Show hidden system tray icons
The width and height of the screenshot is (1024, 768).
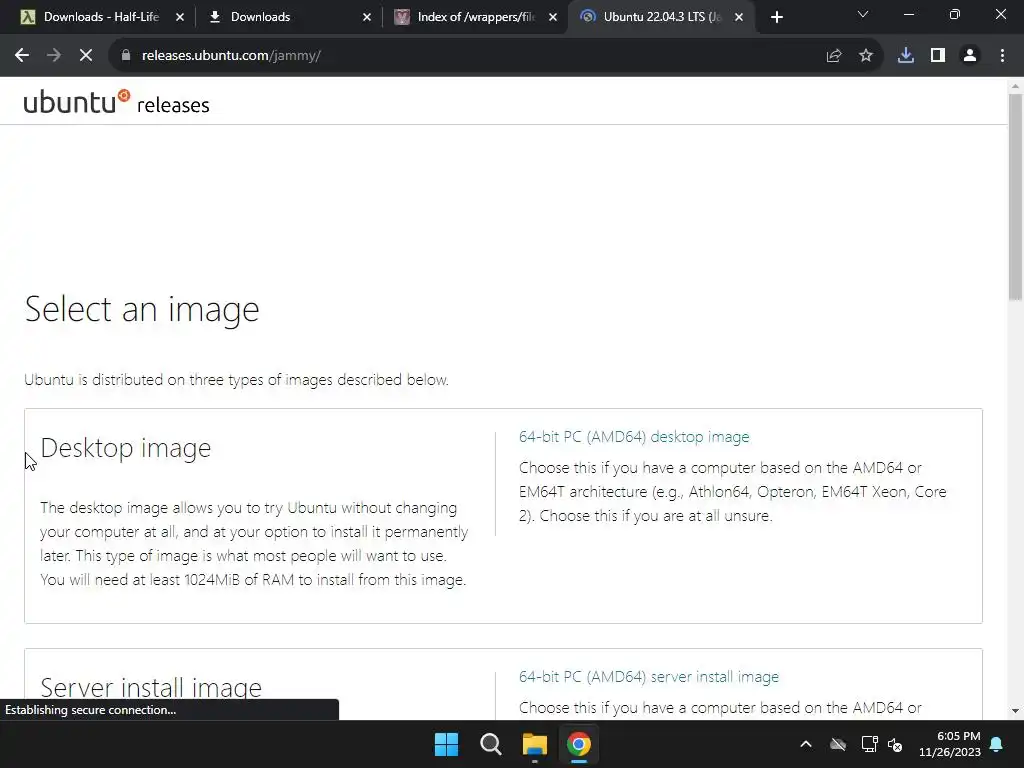[x=806, y=744]
